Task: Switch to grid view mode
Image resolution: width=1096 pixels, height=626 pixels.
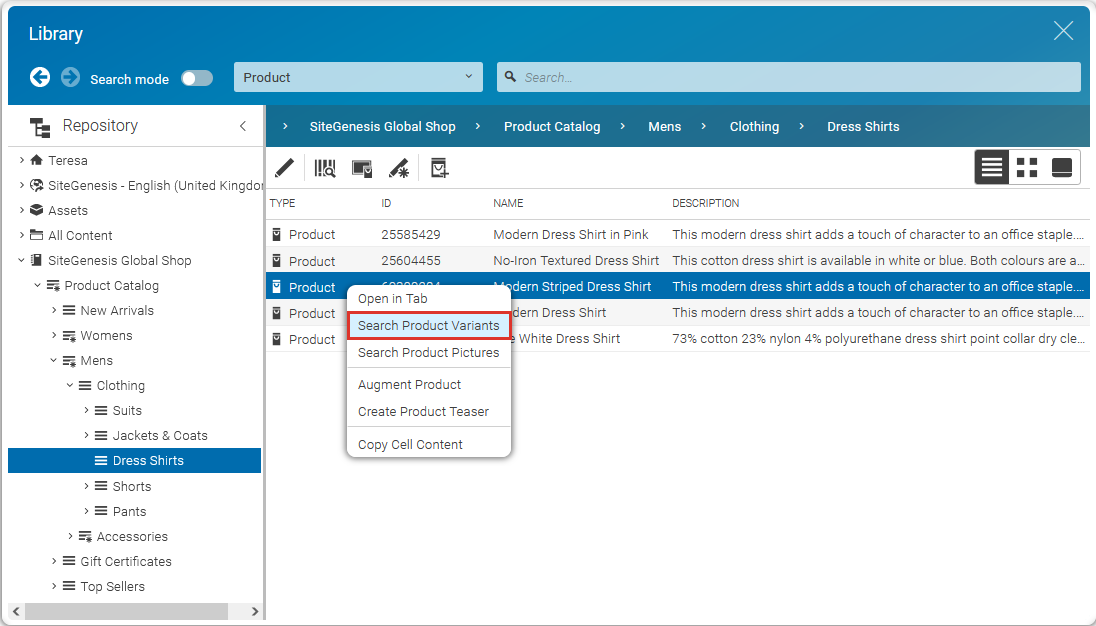Action: tap(1026, 167)
